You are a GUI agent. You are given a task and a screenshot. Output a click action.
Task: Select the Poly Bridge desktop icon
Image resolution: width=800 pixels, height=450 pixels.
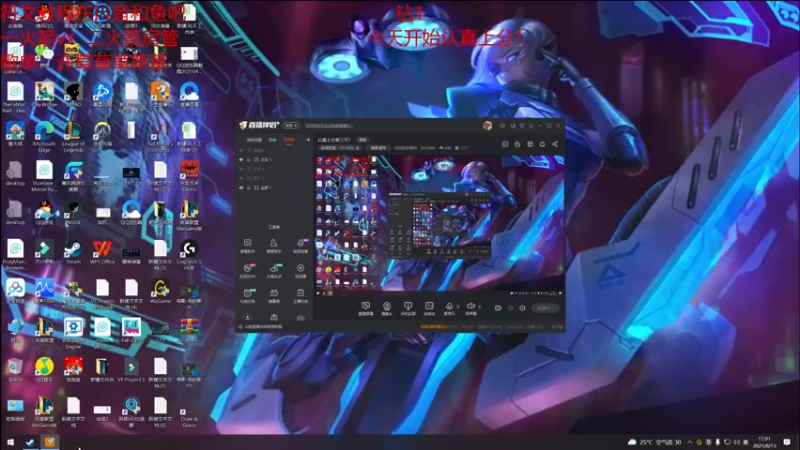(x=44, y=95)
